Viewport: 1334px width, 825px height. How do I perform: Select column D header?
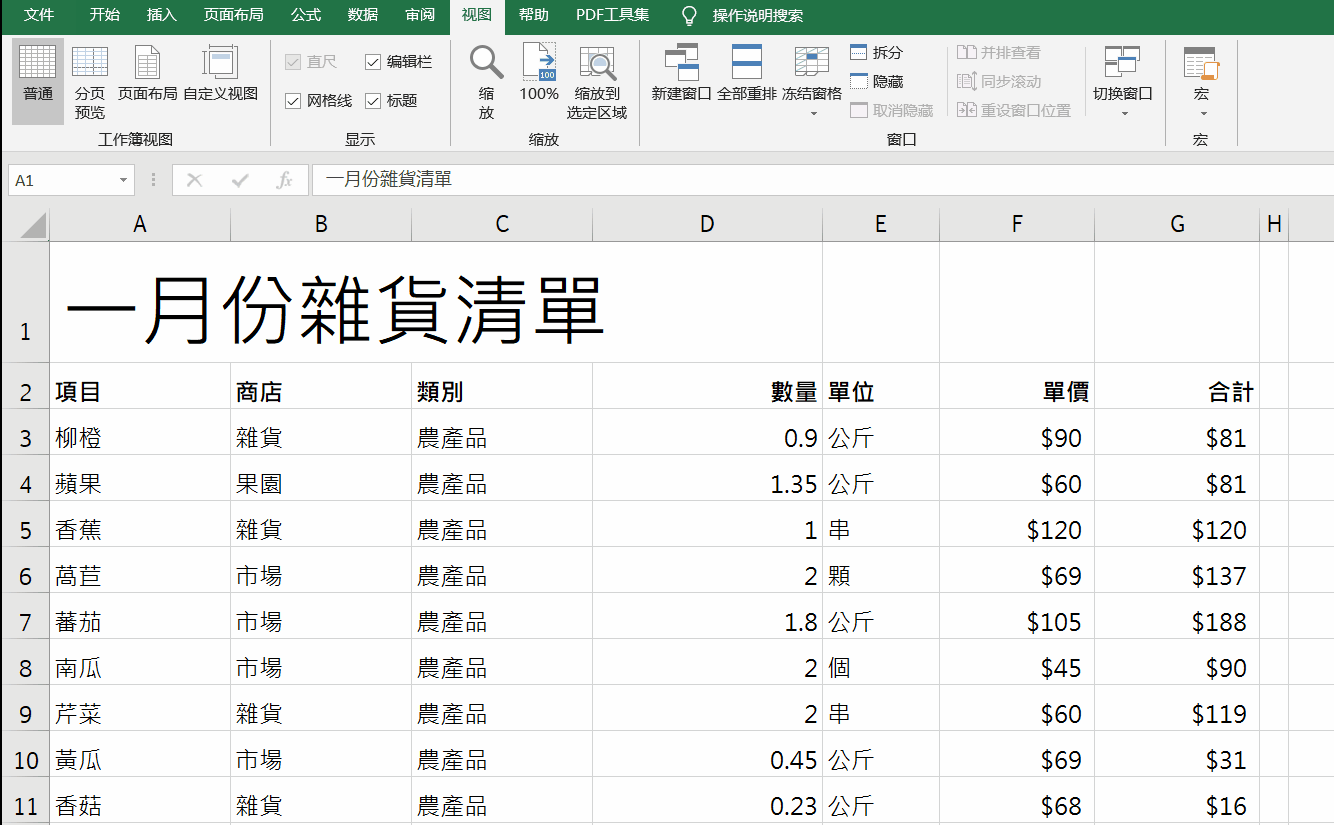point(707,225)
